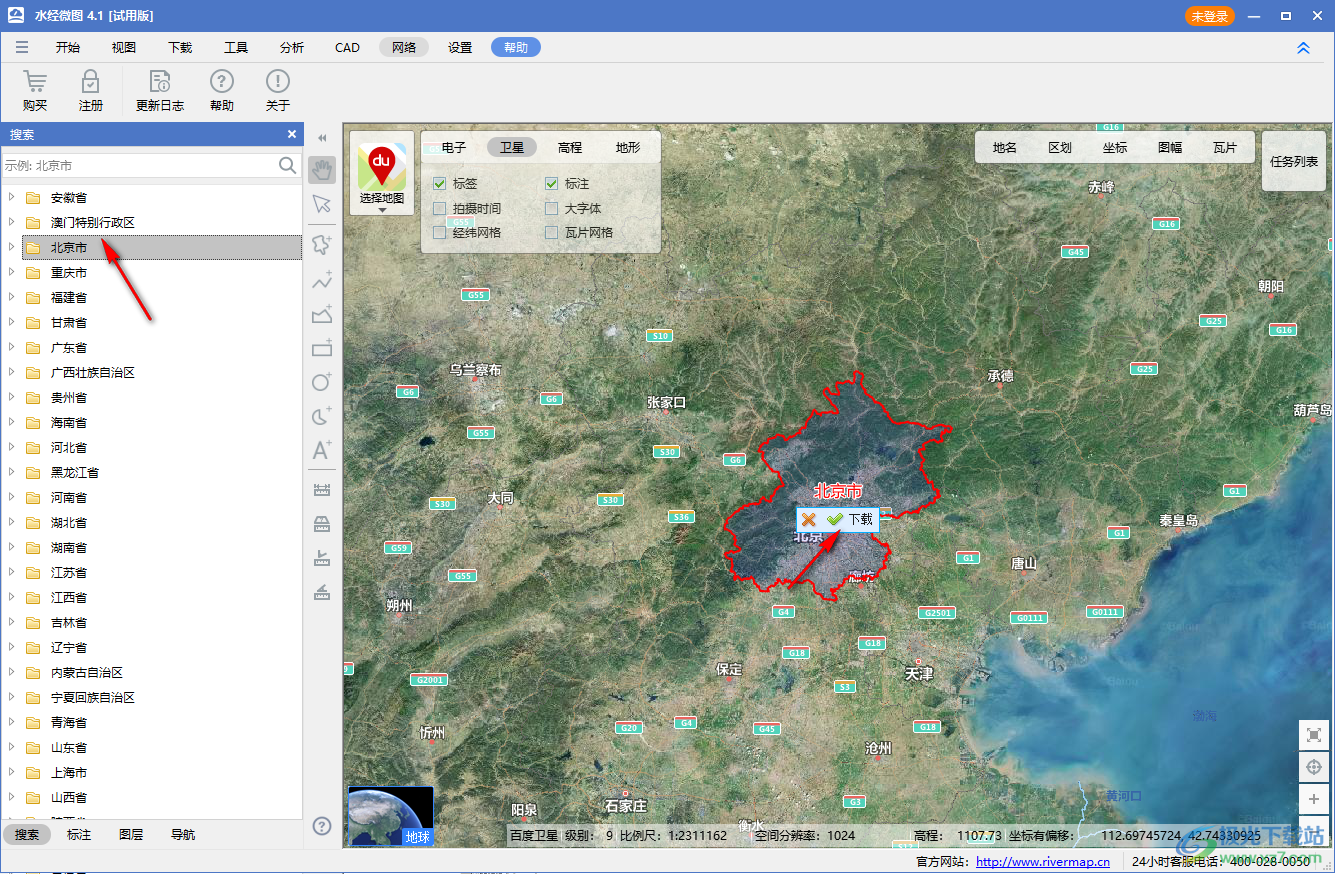Switch map type to 高程

570,147
